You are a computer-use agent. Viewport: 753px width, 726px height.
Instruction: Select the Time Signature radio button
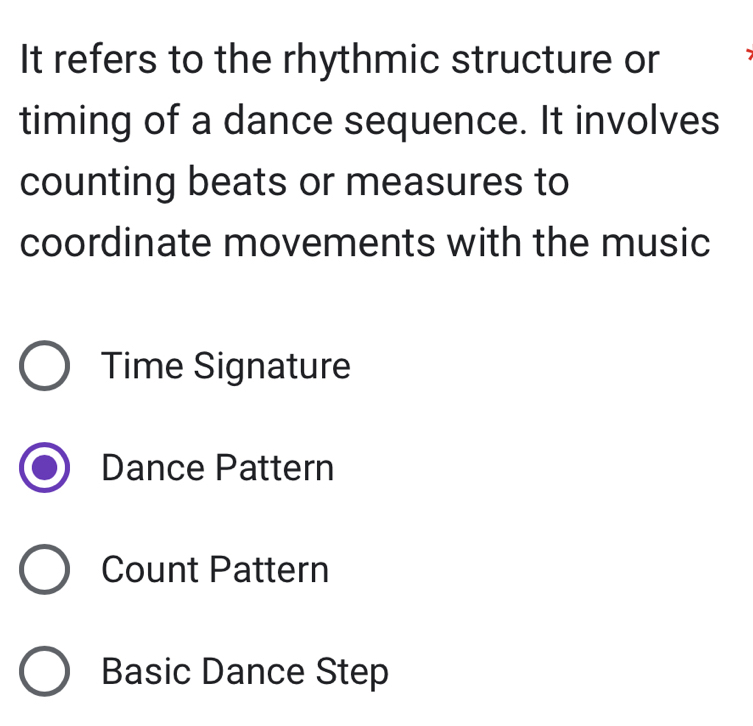click(x=45, y=367)
